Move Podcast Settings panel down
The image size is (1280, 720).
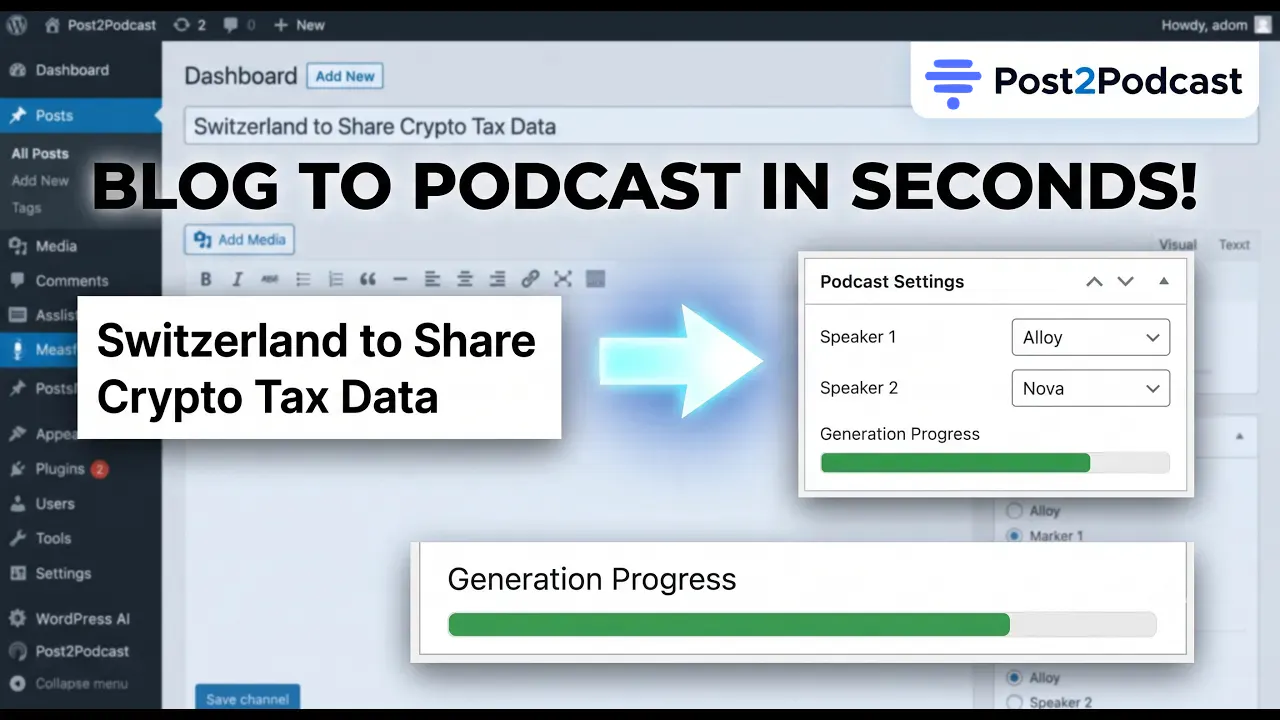[x=1126, y=282]
